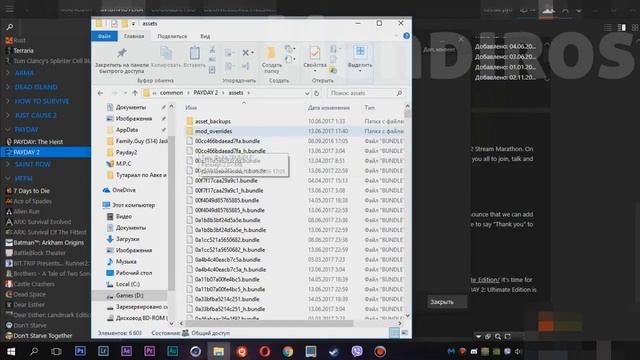640x360 pixels.
Task: Click PAYDAY 2 in the address breadcrumb
Action: click(205, 93)
